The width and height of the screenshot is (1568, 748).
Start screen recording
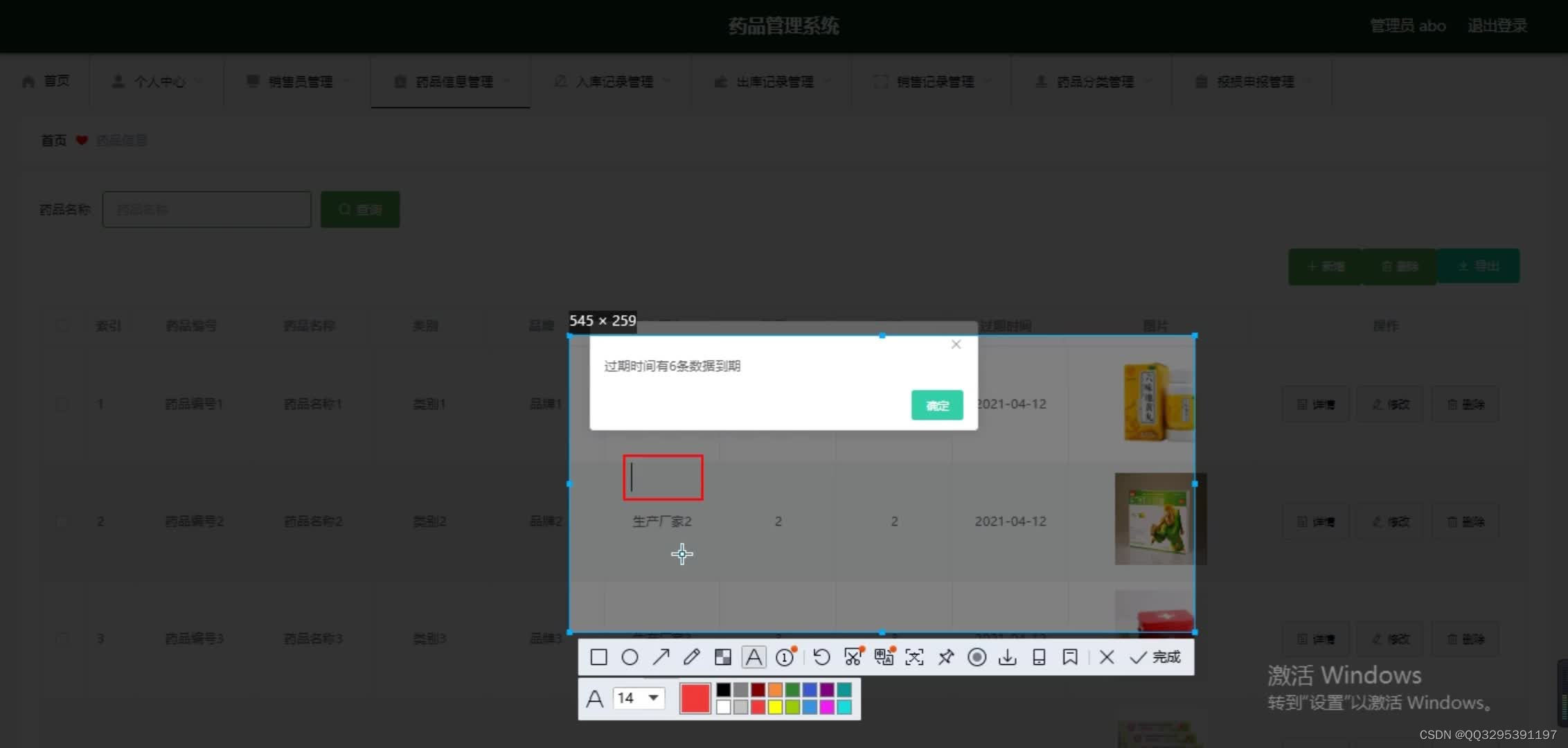click(x=977, y=657)
